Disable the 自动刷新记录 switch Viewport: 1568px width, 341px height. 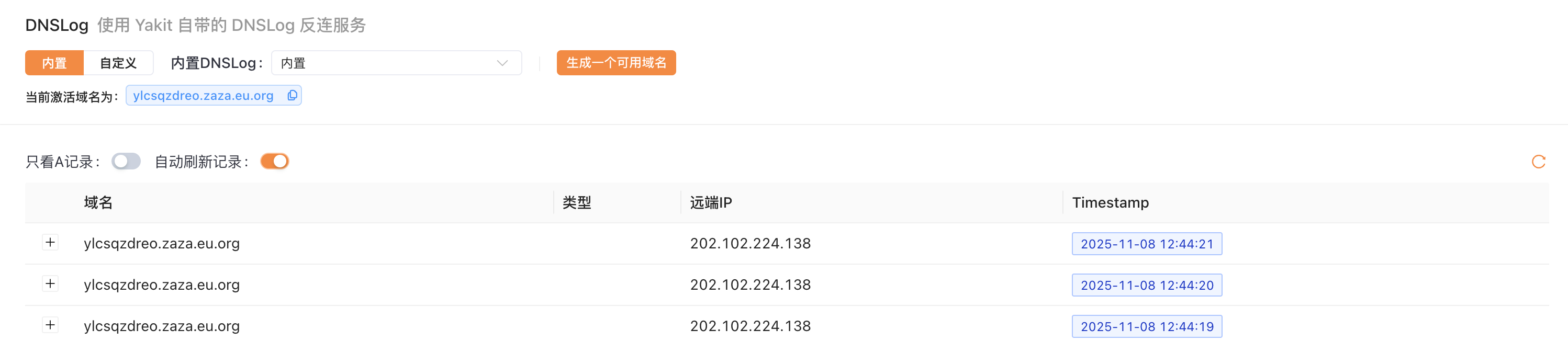tap(275, 162)
